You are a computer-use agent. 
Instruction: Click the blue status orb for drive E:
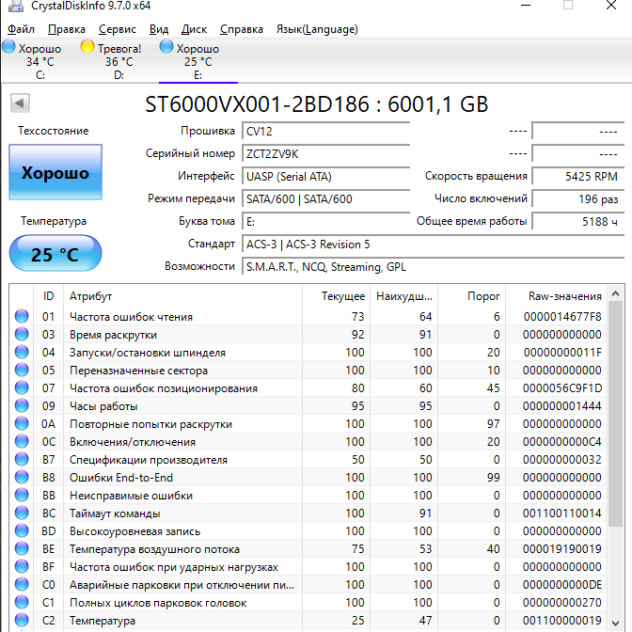[167, 47]
